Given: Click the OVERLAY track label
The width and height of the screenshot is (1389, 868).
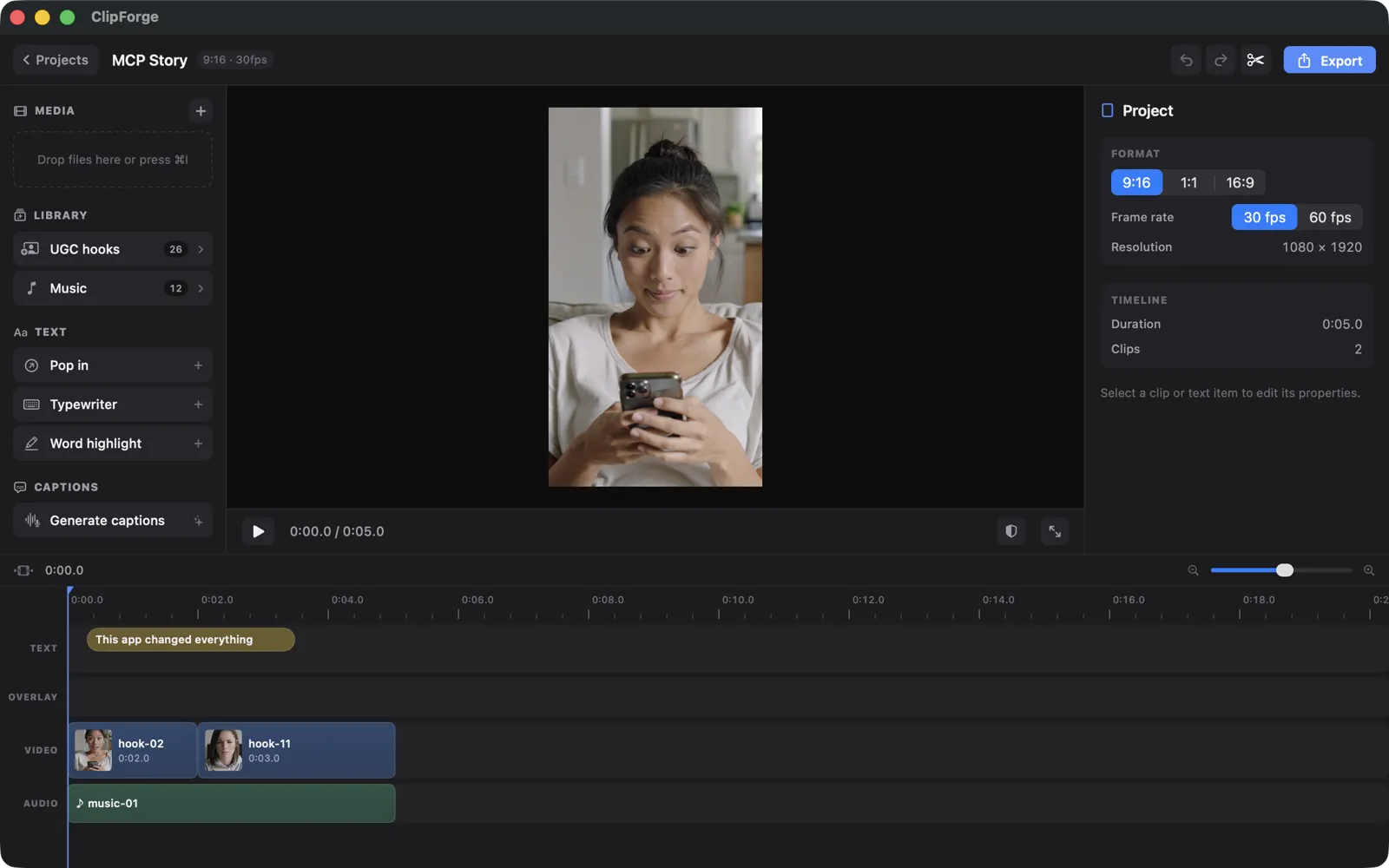Looking at the screenshot, I should (33, 697).
